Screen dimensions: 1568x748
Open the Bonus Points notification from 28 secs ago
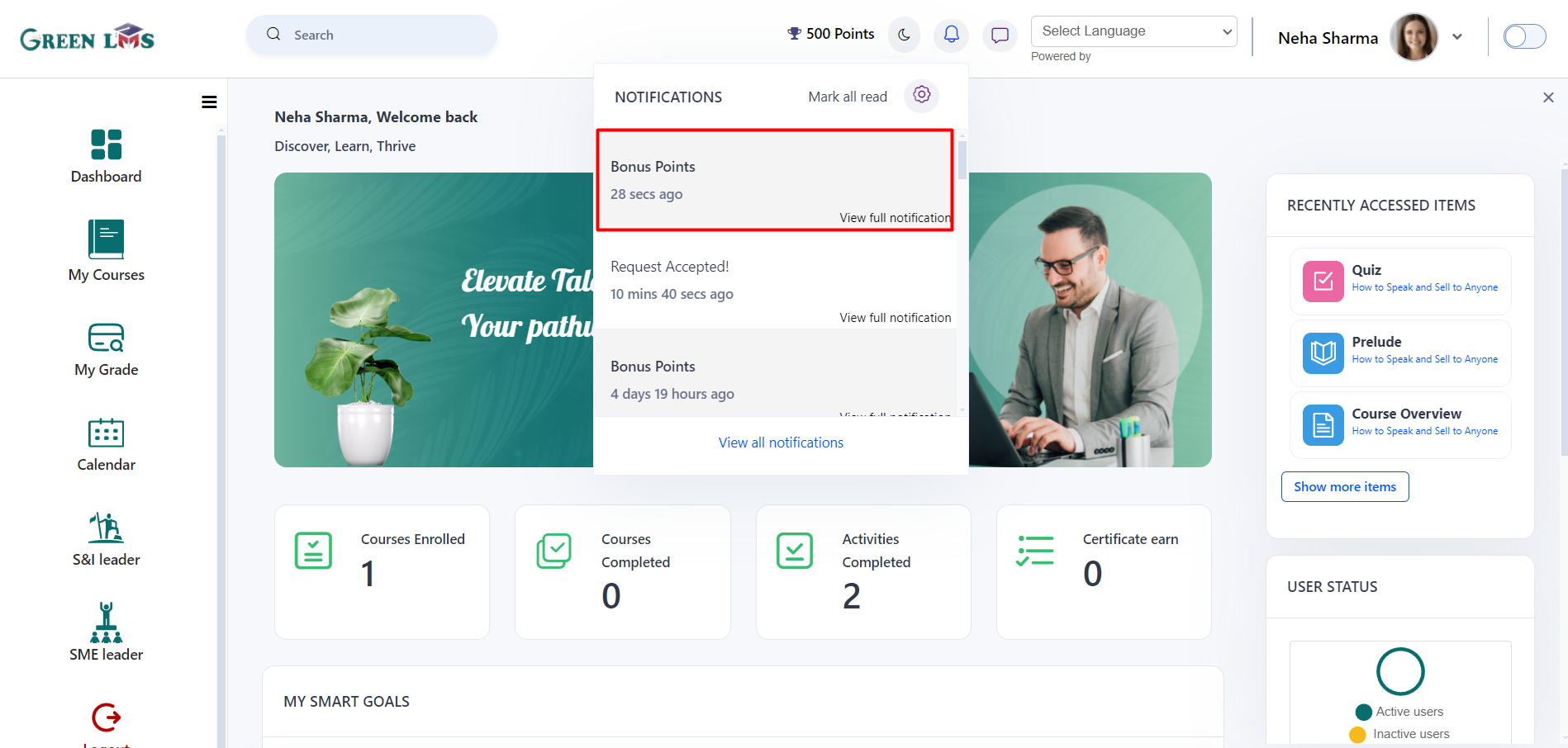(775, 180)
